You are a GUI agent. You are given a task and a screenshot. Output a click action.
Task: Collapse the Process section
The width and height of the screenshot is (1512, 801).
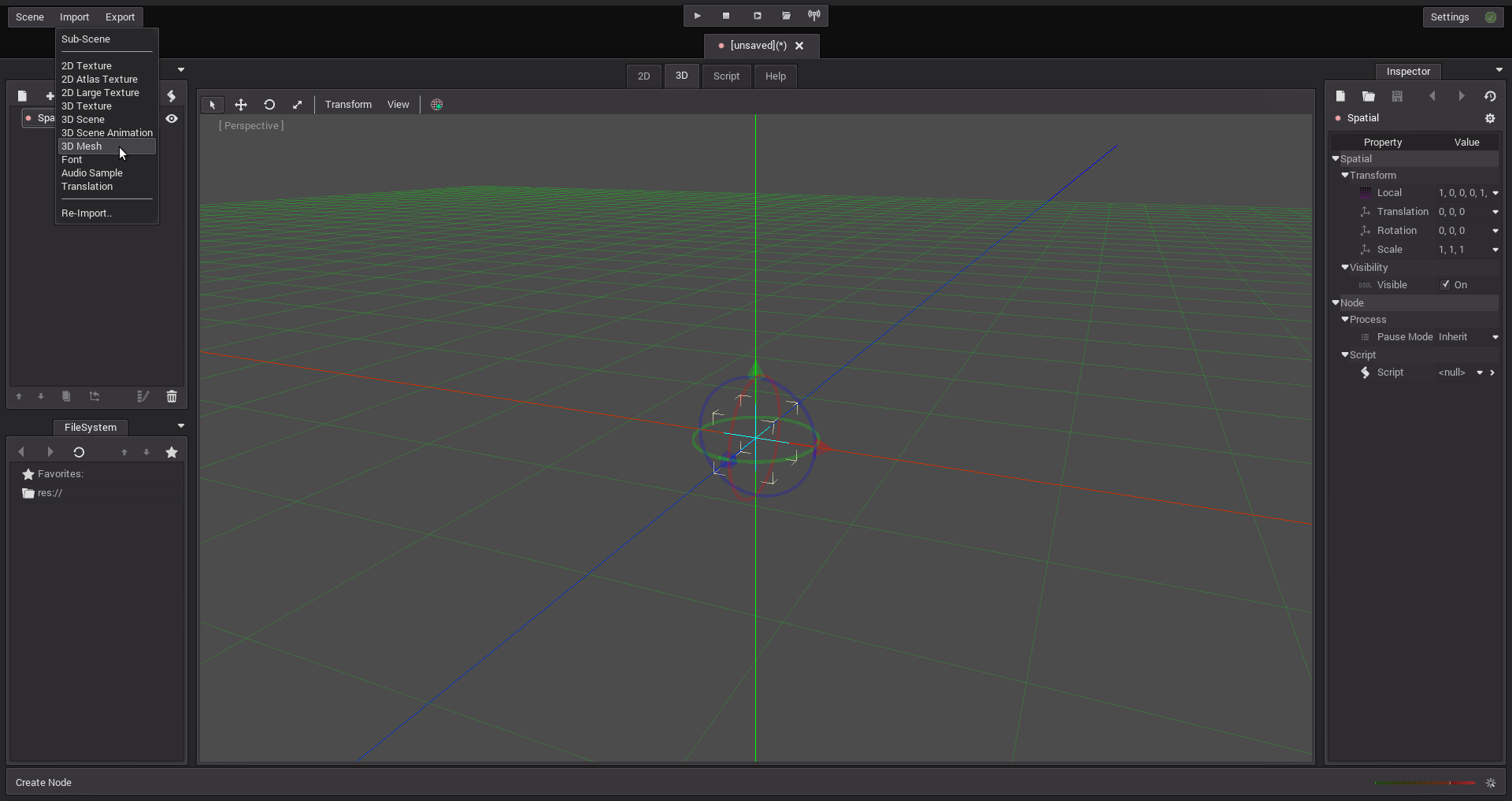pos(1345,320)
